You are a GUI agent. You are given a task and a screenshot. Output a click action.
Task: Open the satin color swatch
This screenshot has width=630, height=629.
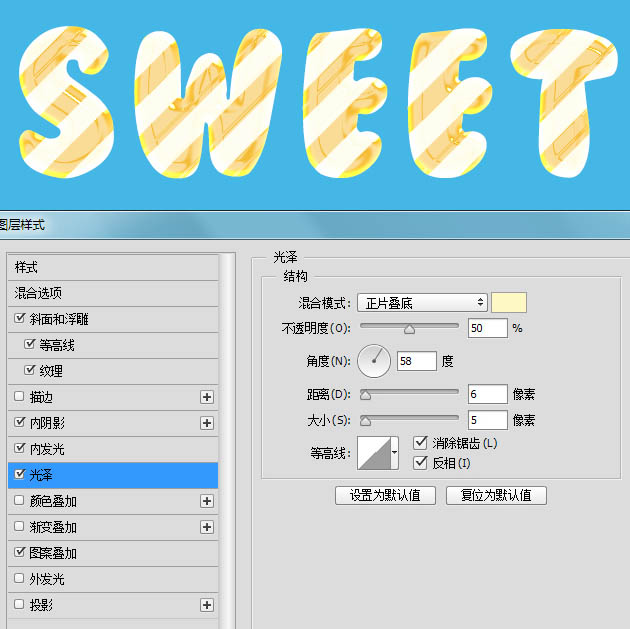pos(509,302)
